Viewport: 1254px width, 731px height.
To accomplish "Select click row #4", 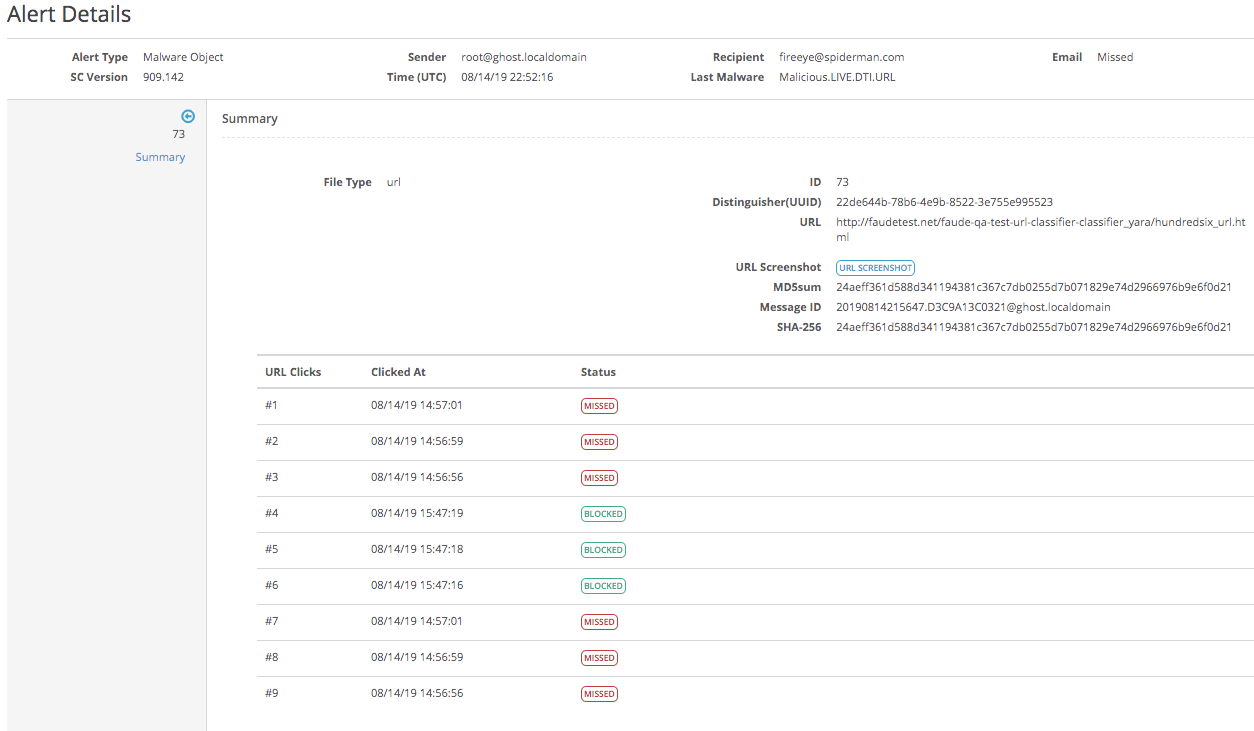I will [x=755, y=514].
